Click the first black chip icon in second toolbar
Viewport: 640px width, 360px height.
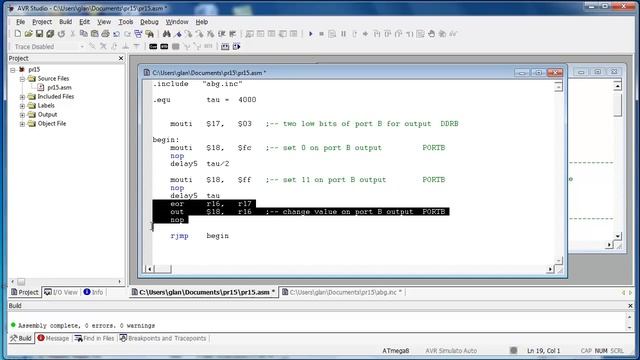[x=153, y=47]
